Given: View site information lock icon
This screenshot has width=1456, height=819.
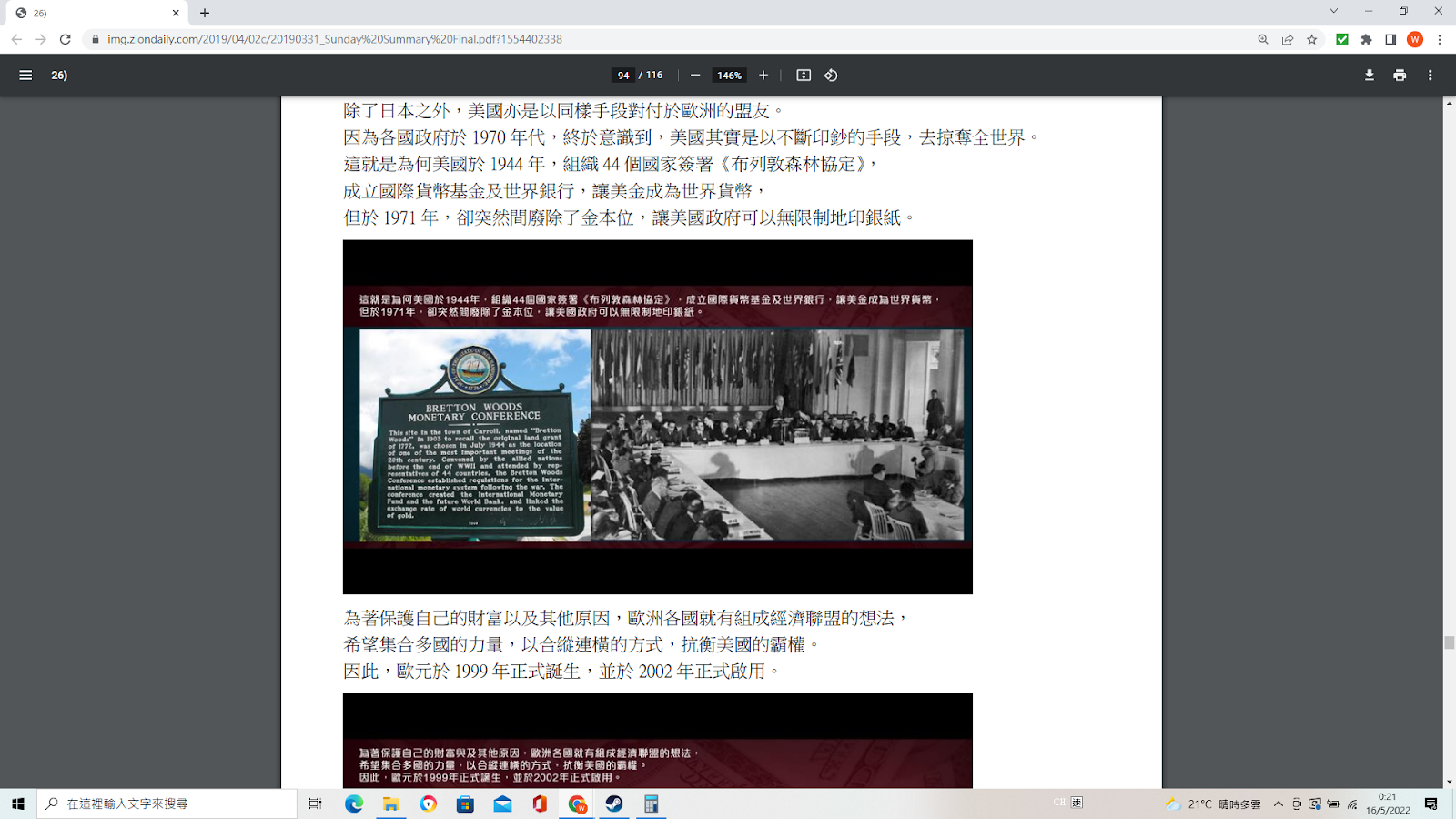Looking at the screenshot, I should (96, 39).
